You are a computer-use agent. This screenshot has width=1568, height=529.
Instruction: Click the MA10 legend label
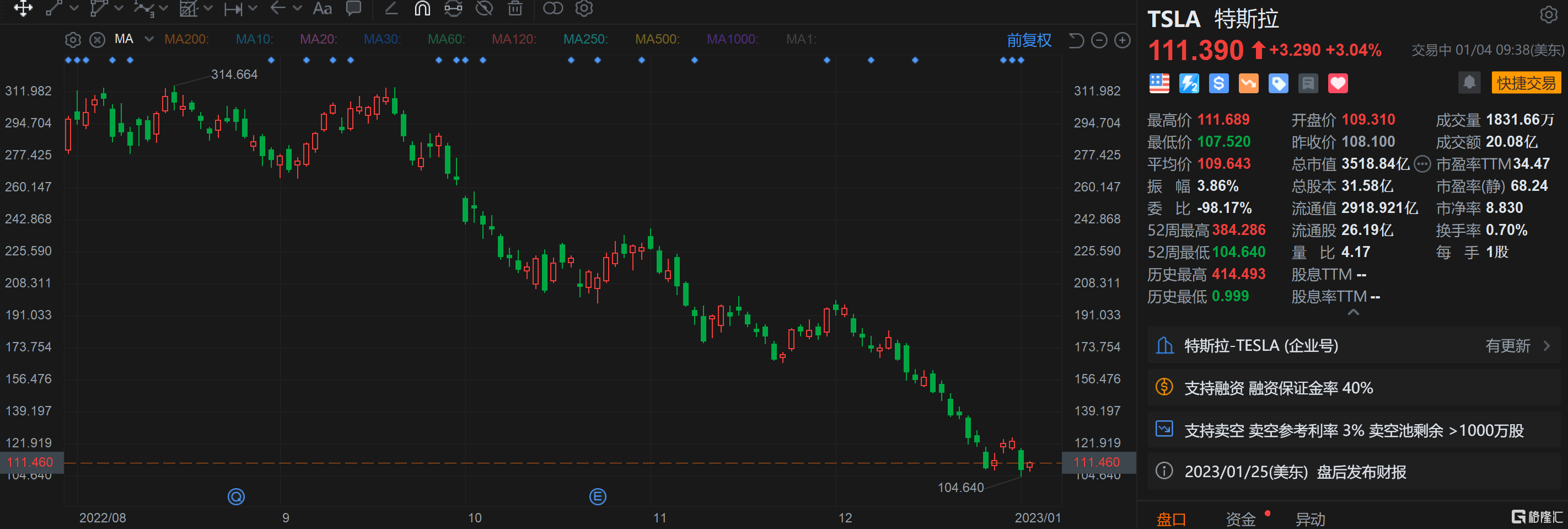[254, 39]
